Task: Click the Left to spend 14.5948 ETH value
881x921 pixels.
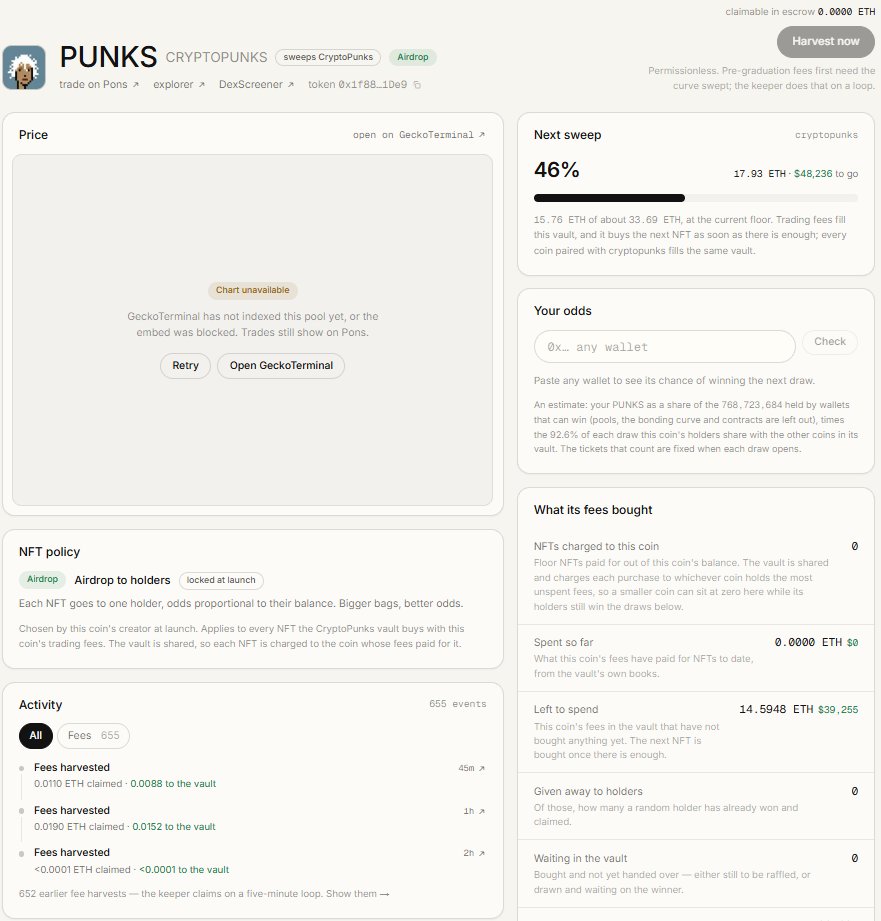Action: [776, 710]
